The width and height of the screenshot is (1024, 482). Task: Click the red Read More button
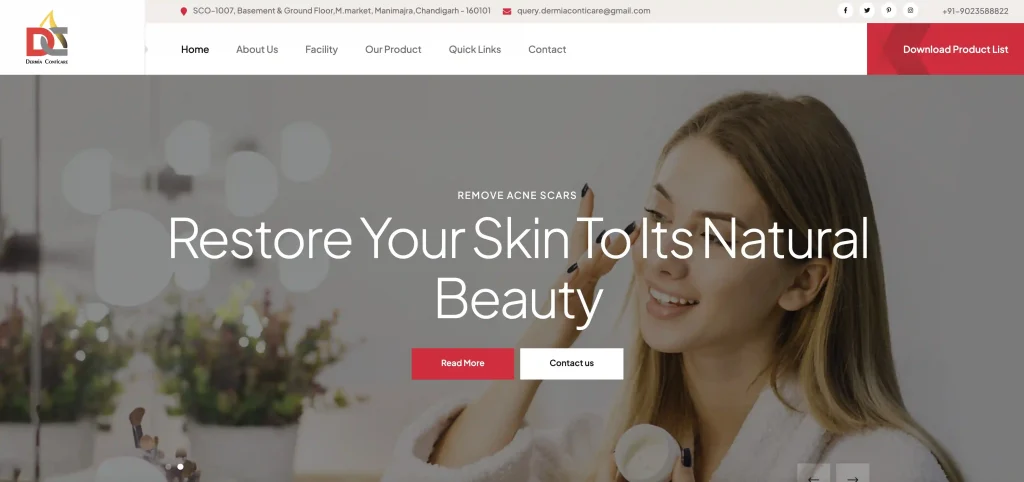point(462,364)
